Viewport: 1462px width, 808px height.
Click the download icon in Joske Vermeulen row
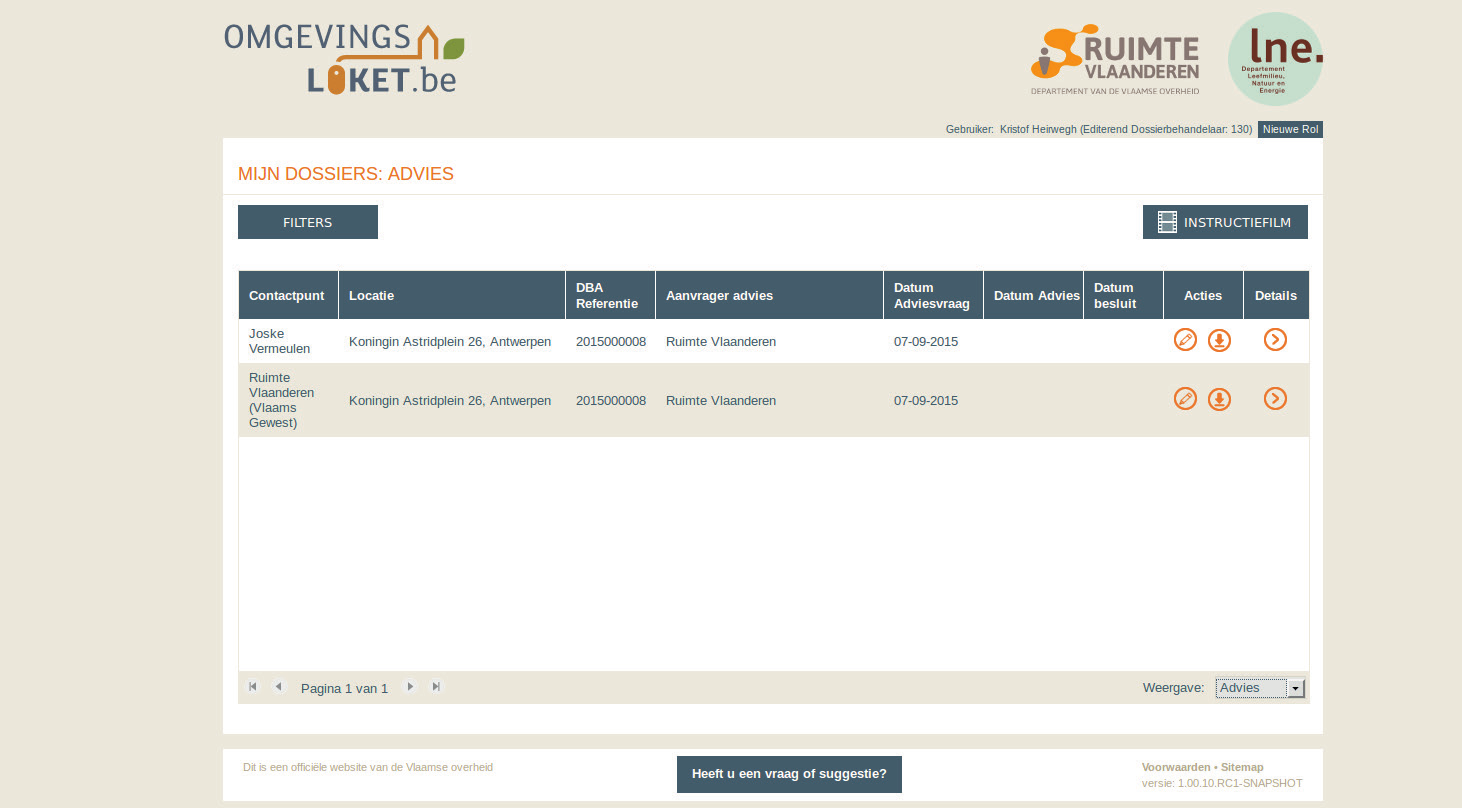pos(1219,340)
